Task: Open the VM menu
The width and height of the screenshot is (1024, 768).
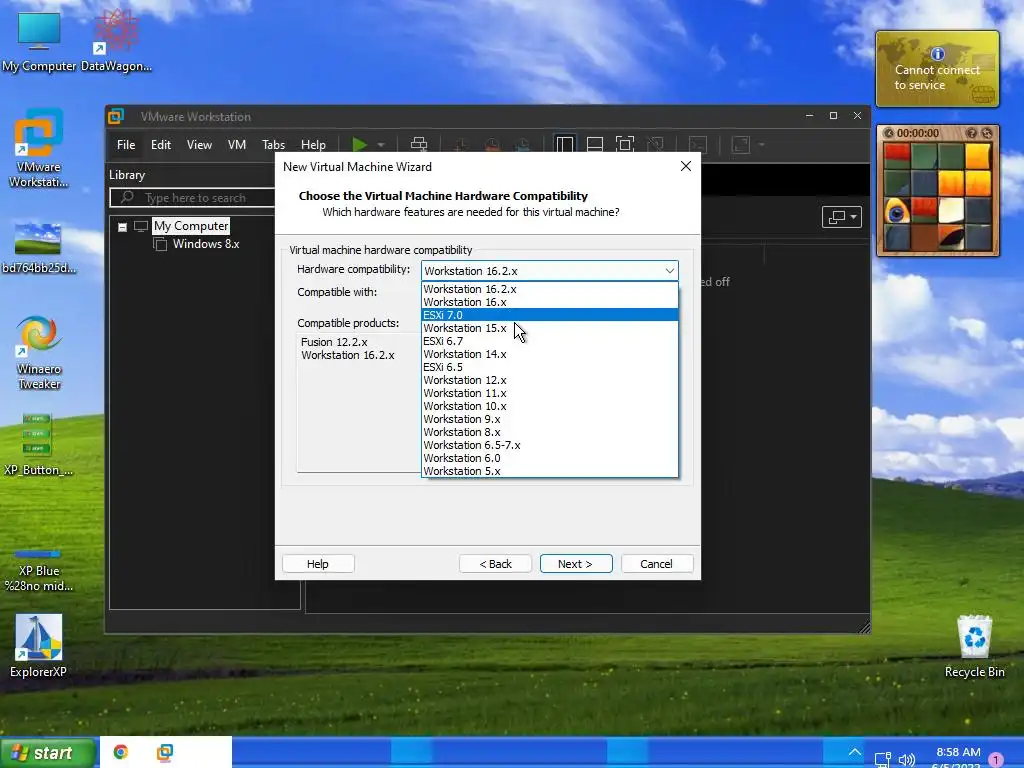Action: [x=236, y=145]
